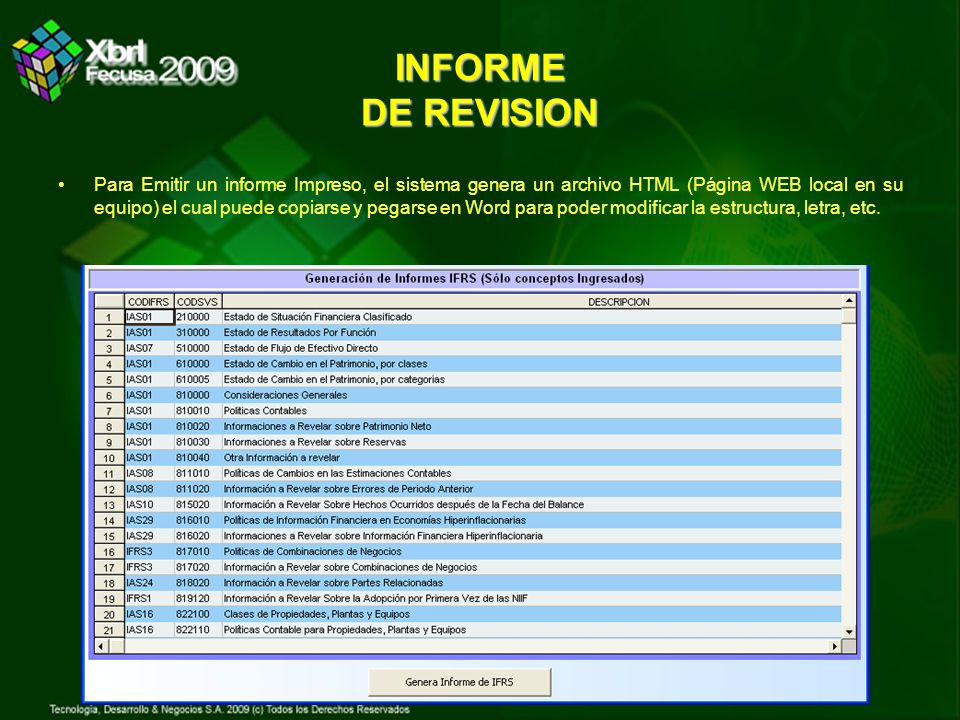Click the IAS07 code cell
Image resolution: width=960 pixels, height=720 pixels.
pyautogui.click(x=149, y=348)
